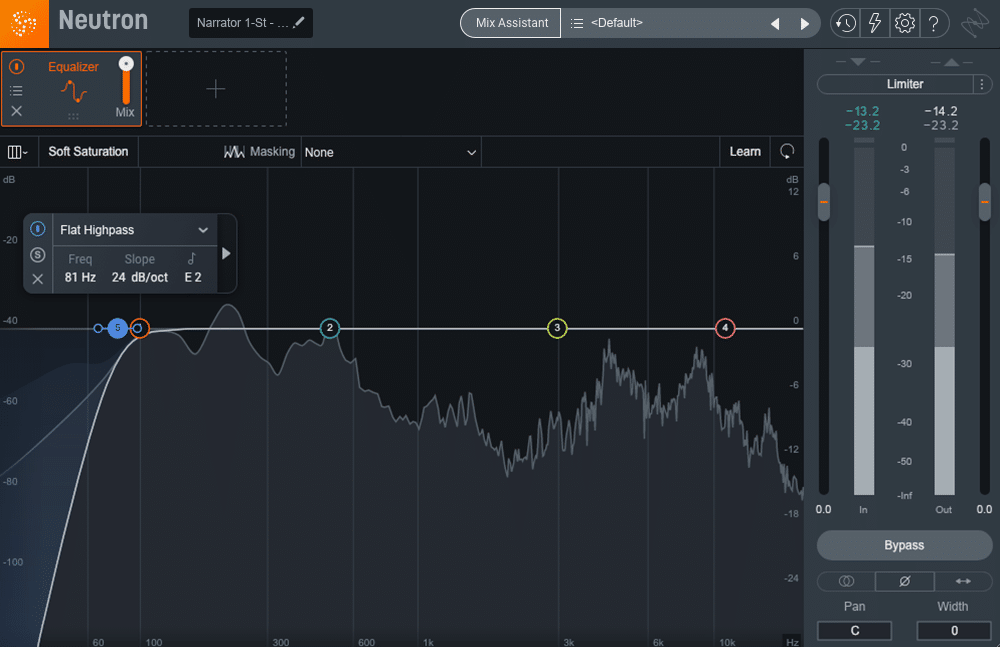This screenshot has height=647, width=1000.
Task: Open Equalizer module presets list icon
Action: (17, 91)
